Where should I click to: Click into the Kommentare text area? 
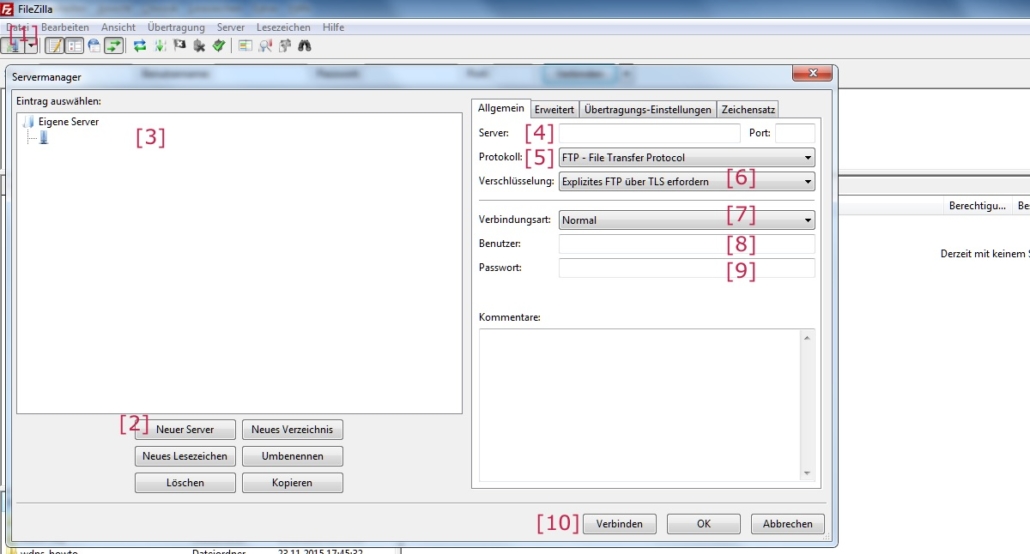(x=639, y=405)
